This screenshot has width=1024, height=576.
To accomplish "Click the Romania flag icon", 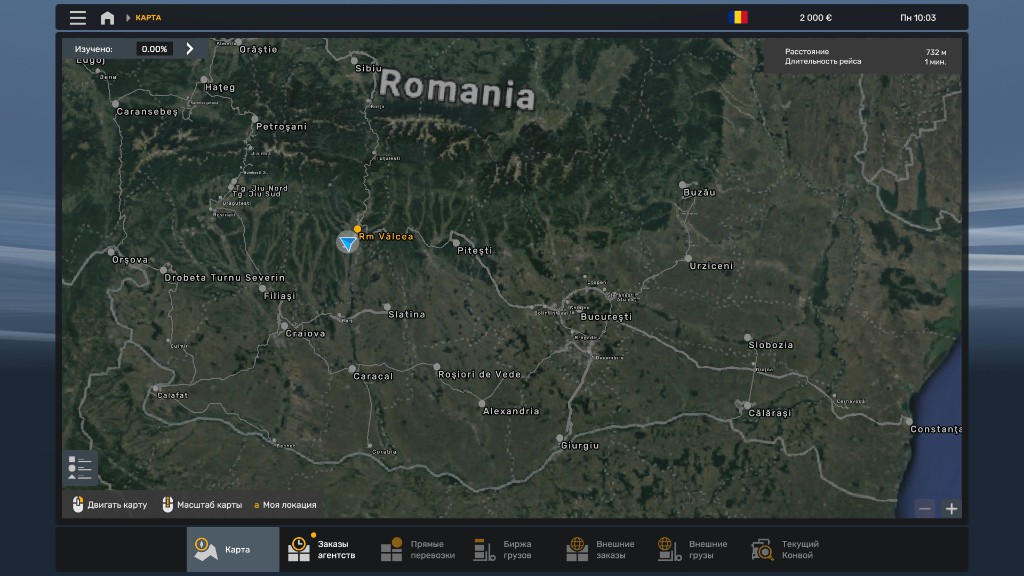I will 739,17.
